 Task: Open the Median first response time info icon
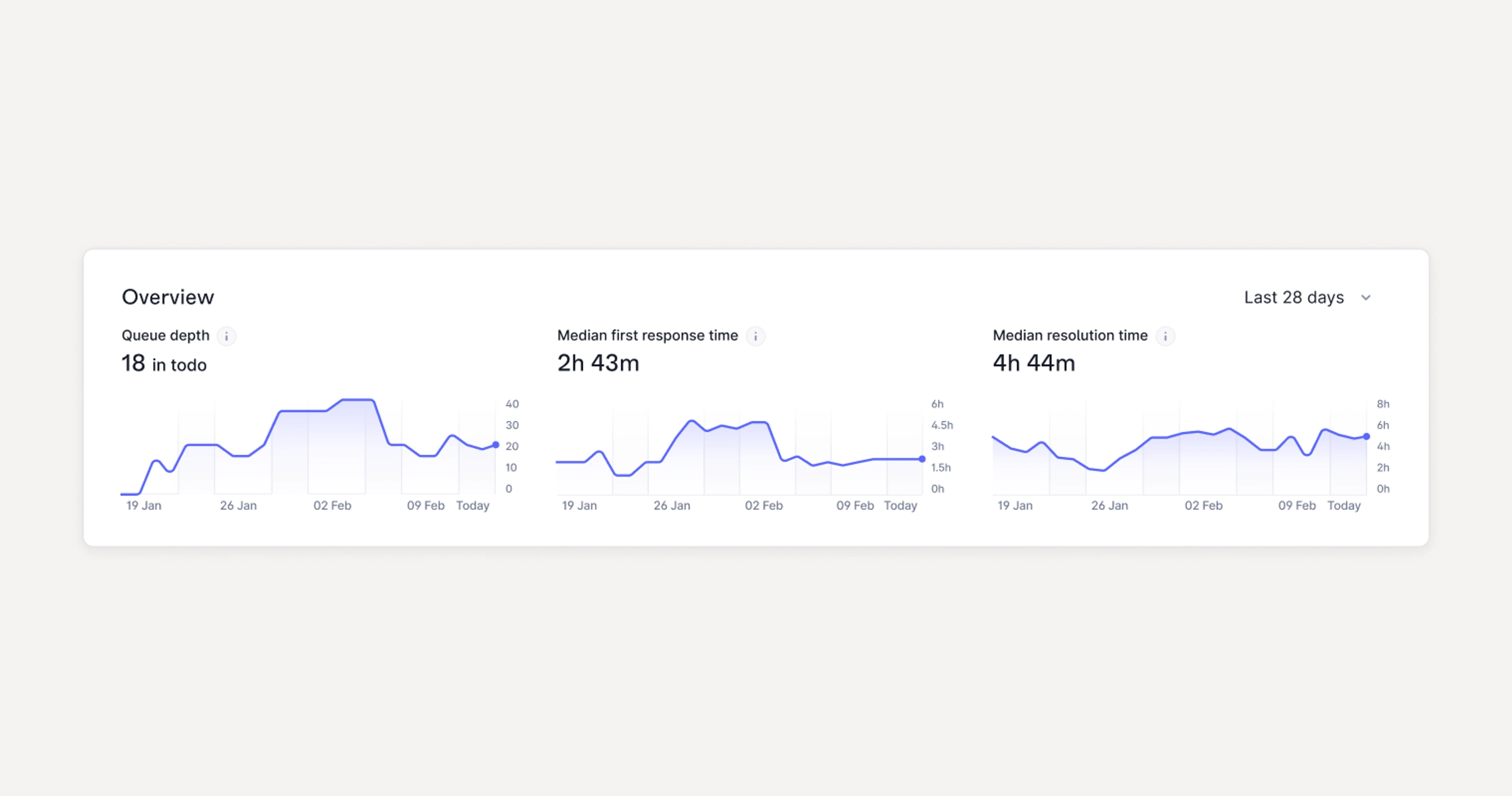(x=756, y=336)
